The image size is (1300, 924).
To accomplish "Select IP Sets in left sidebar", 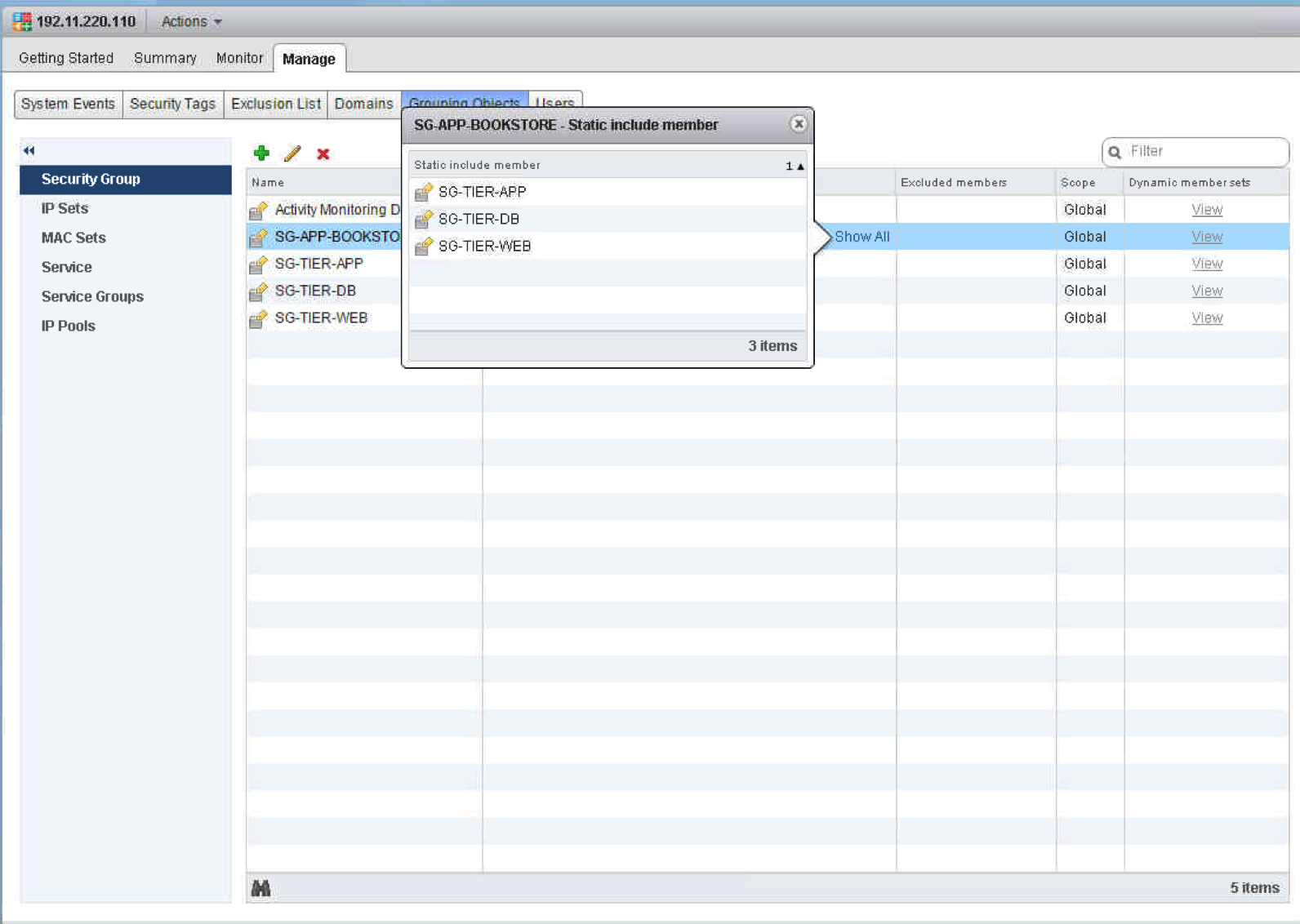I will pos(65,208).
